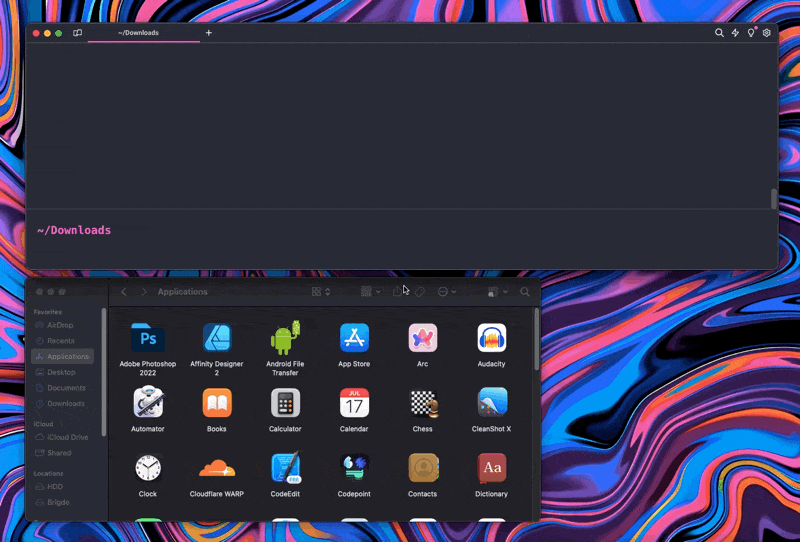Select Dictionary app icon
The width and height of the screenshot is (800, 542).
(491, 467)
